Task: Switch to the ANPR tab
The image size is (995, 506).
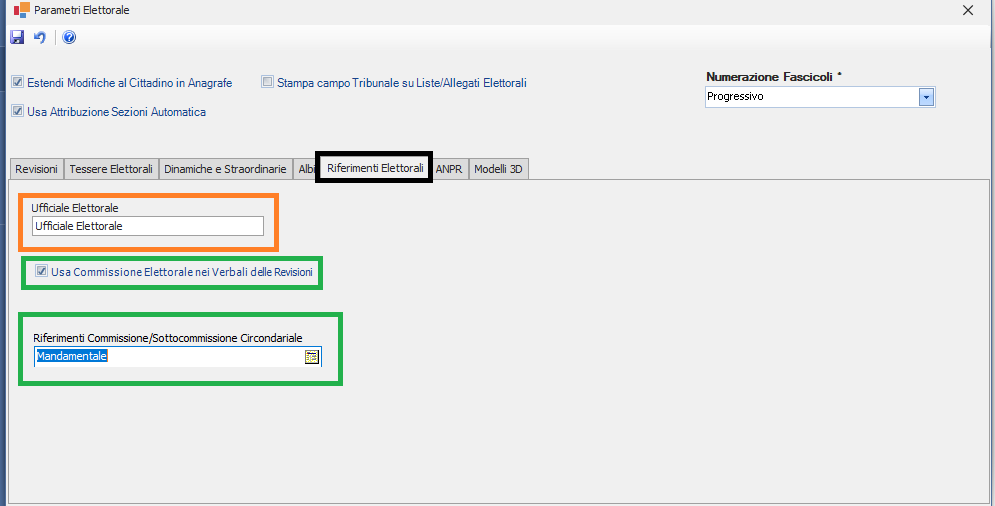Action: coord(448,169)
